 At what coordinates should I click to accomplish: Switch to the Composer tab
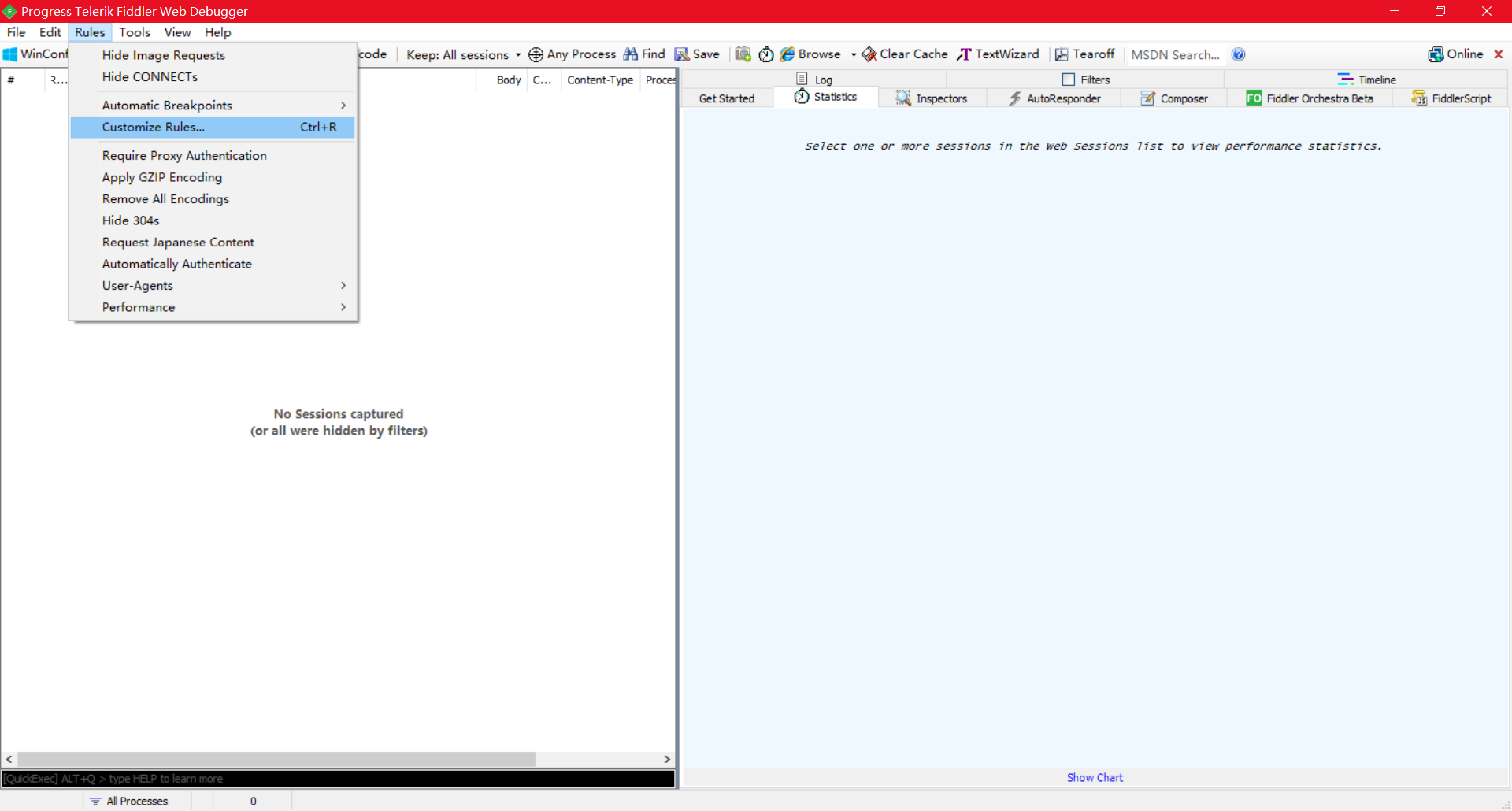tap(1174, 98)
